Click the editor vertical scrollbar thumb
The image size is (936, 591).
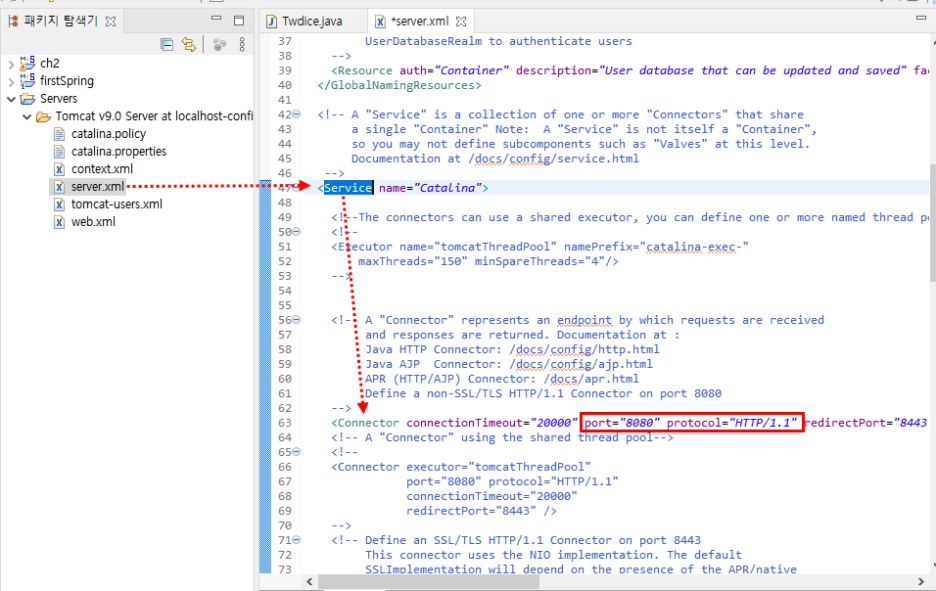coord(932,224)
